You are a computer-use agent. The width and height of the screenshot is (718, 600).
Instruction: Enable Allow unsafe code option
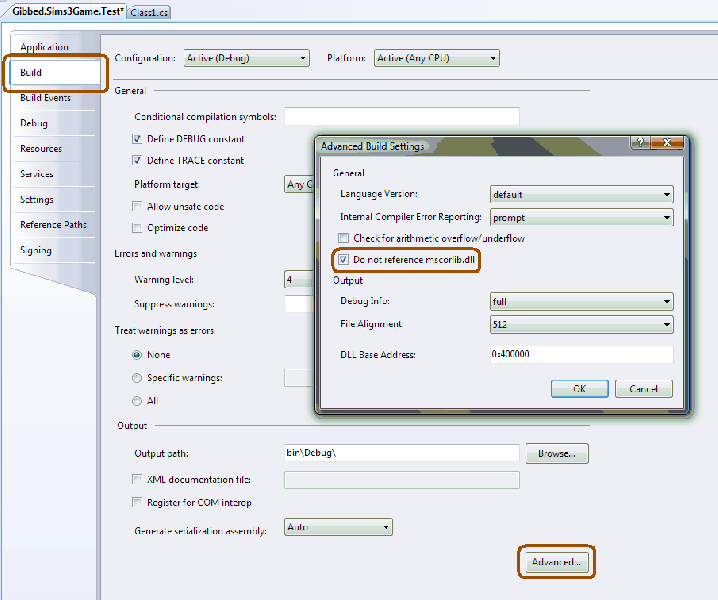point(138,206)
